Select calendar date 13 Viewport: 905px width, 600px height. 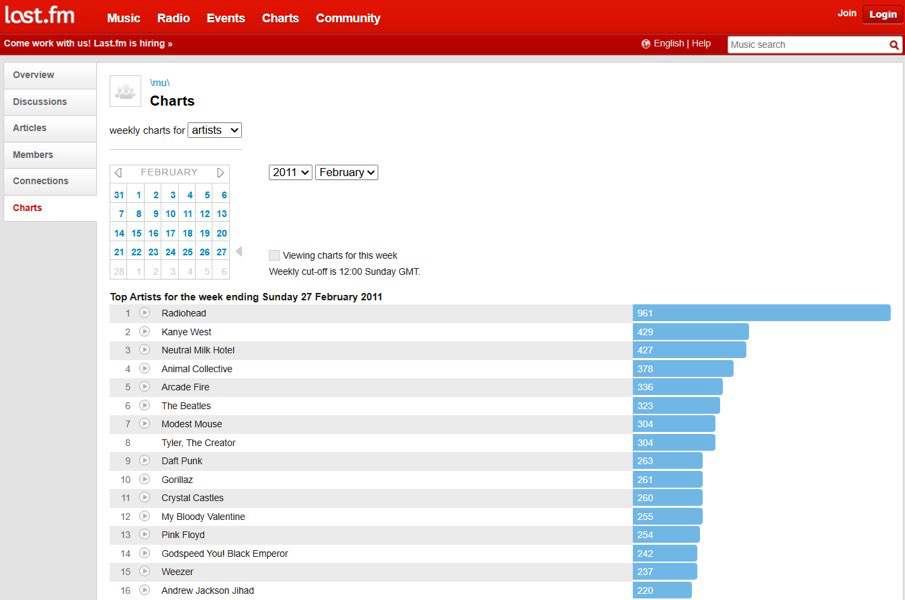222,213
